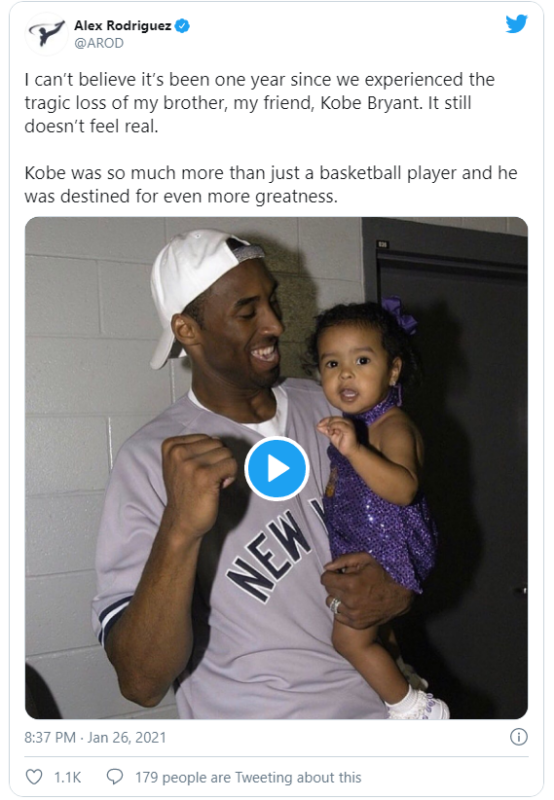Open the @AROD handle link
The image size is (554, 800).
pyautogui.click(x=99, y=43)
